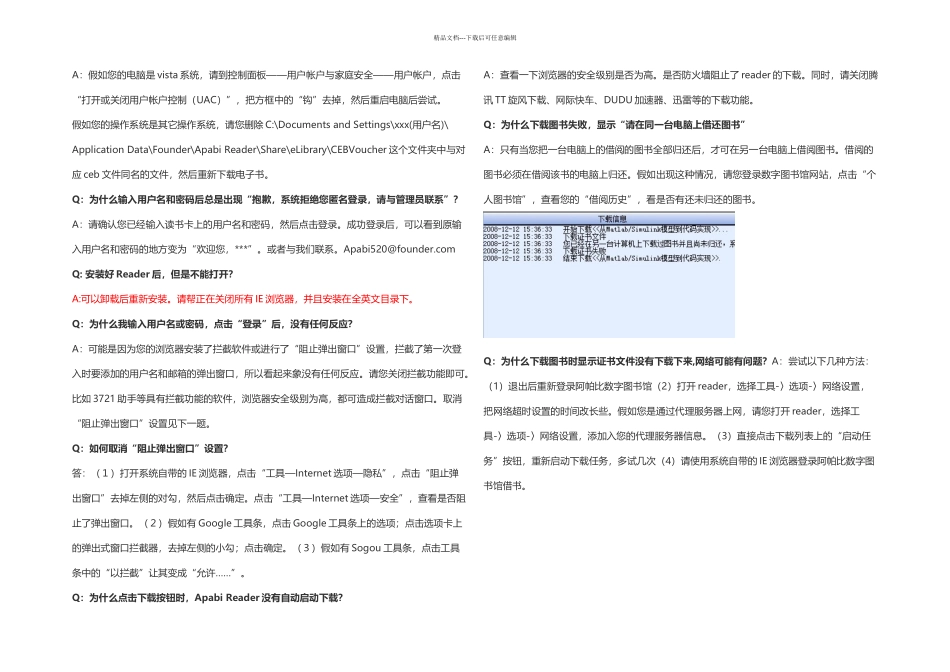
Task: Click the '下载信息' title in the embedded screenshot
Action: point(612,219)
